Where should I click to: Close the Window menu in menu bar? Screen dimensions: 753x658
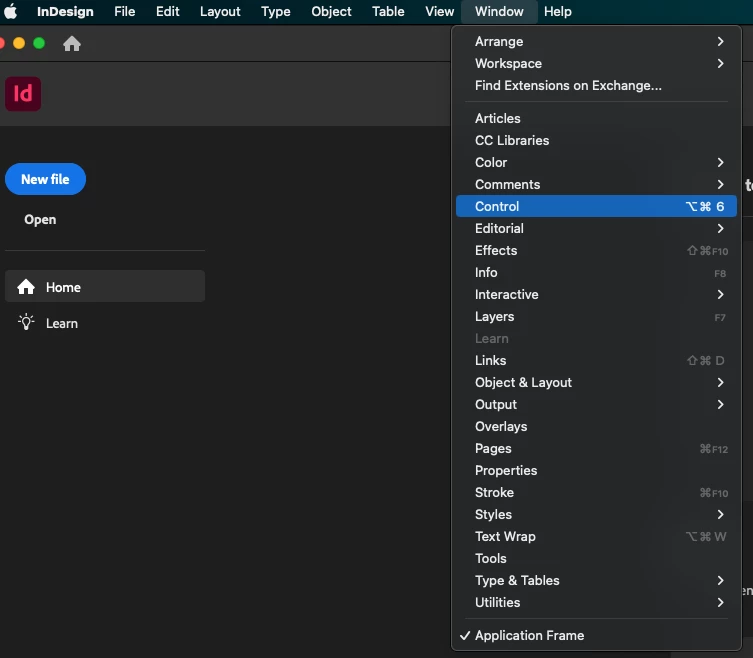(x=499, y=12)
